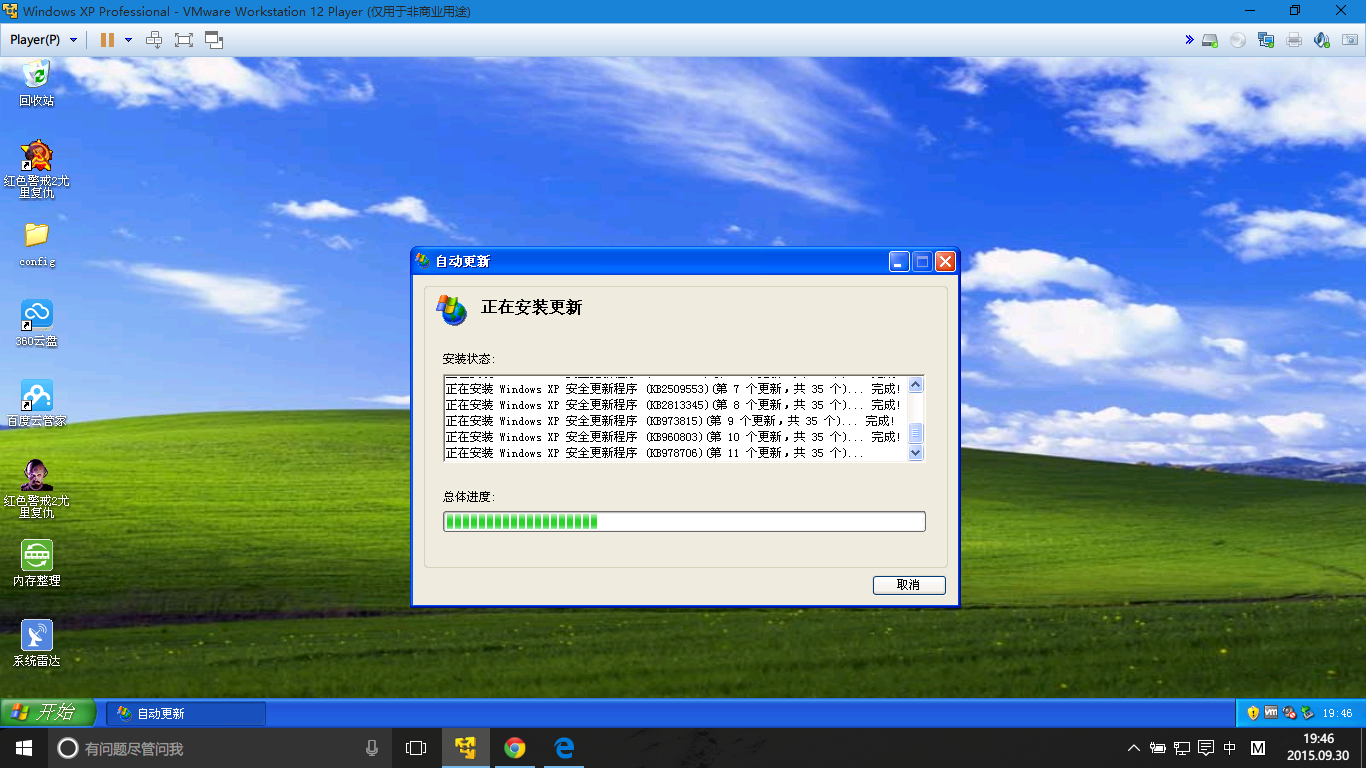
Task: Click the safely remove hardware XP tray icon
Action: (x=1306, y=713)
